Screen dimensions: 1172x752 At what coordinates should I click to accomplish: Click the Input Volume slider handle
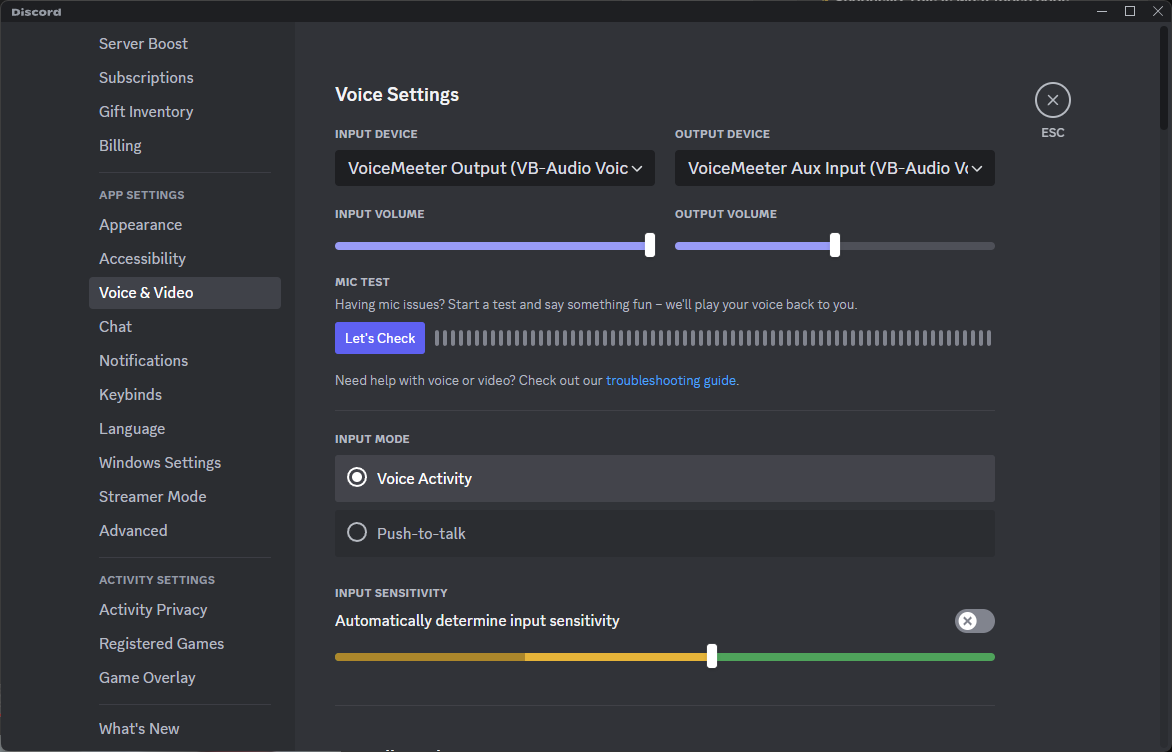(650, 245)
